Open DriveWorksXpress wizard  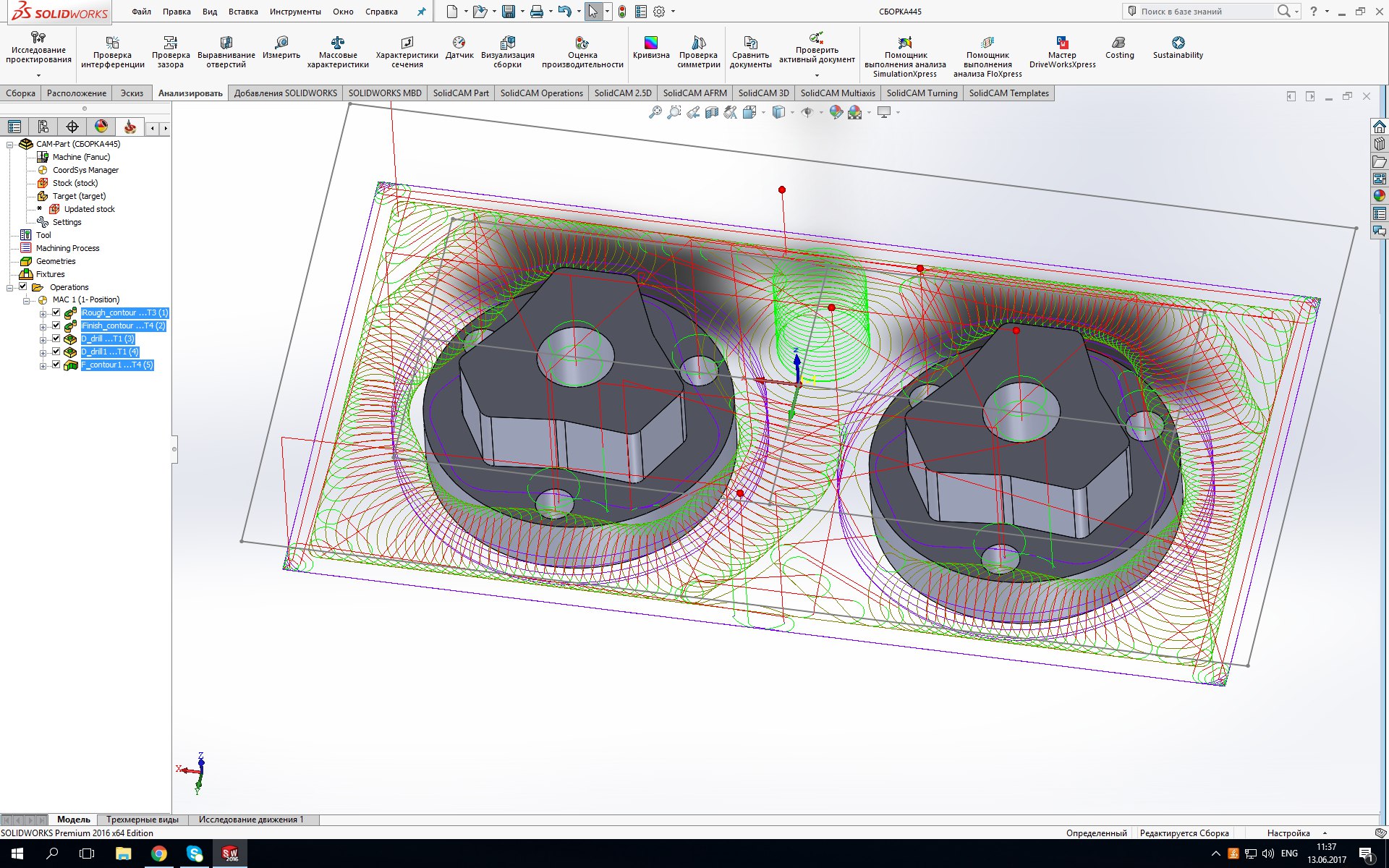click(x=1062, y=52)
